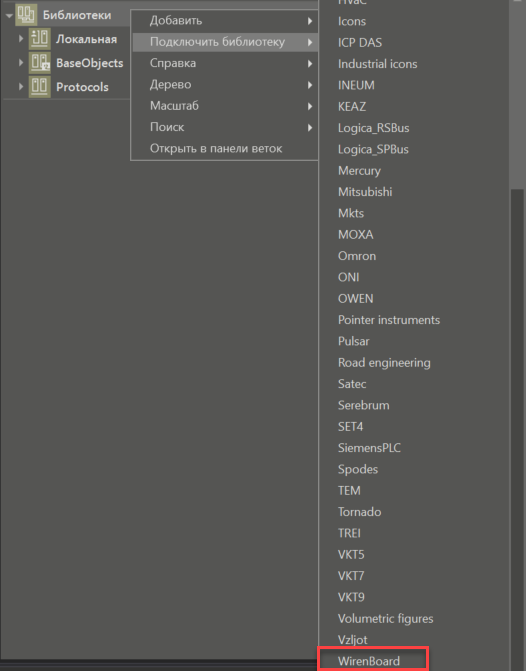
Task: Click the Библиотеки root library icon
Action: [x=26, y=14]
